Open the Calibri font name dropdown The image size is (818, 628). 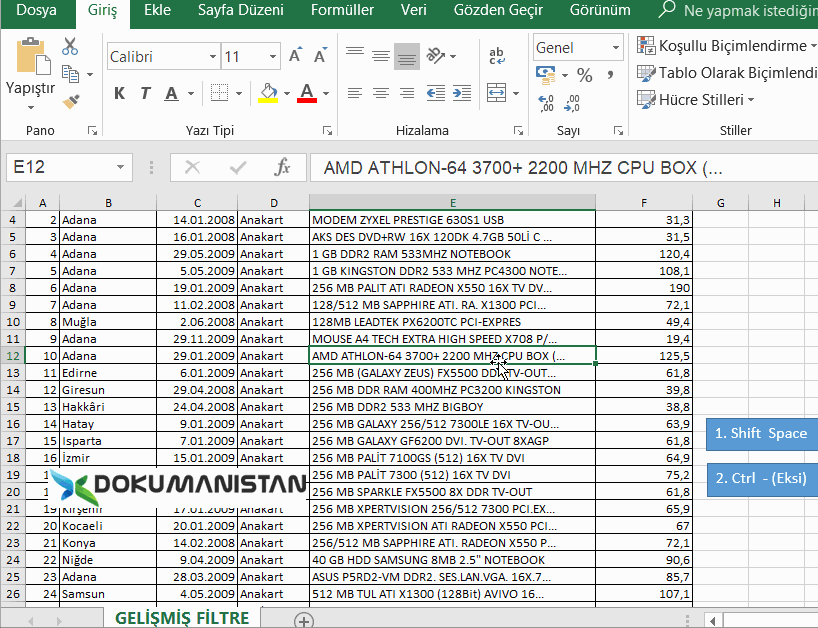pos(213,56)
